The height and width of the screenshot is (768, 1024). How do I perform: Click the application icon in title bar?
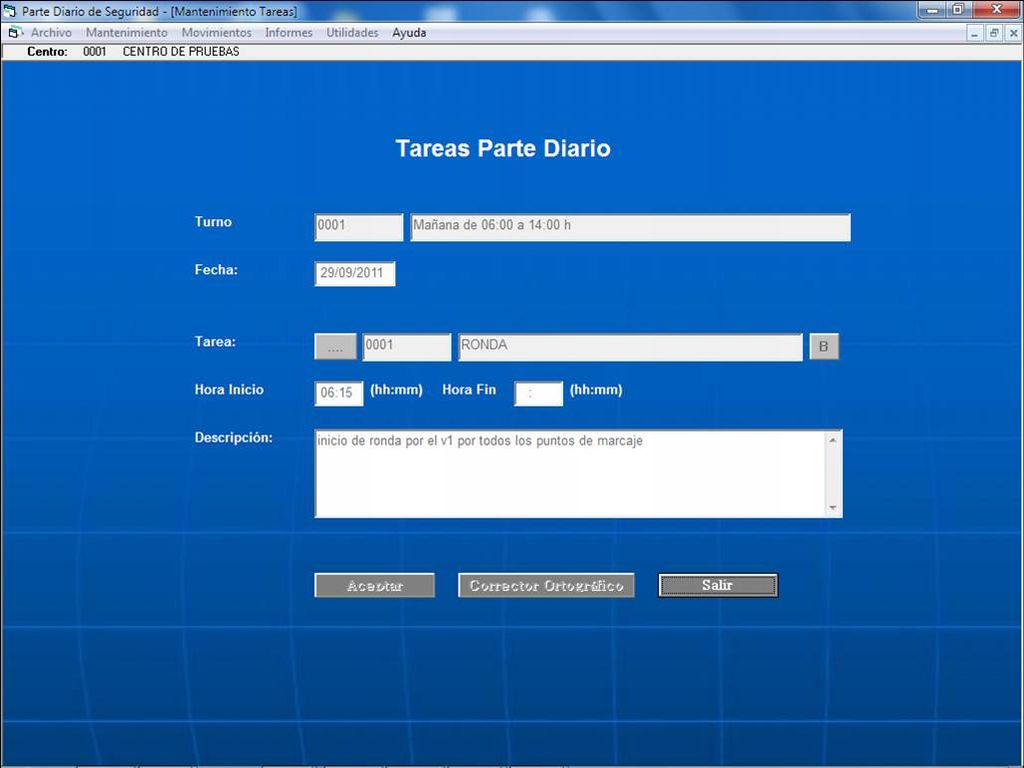pyautogui.click(x=11, y=11)
